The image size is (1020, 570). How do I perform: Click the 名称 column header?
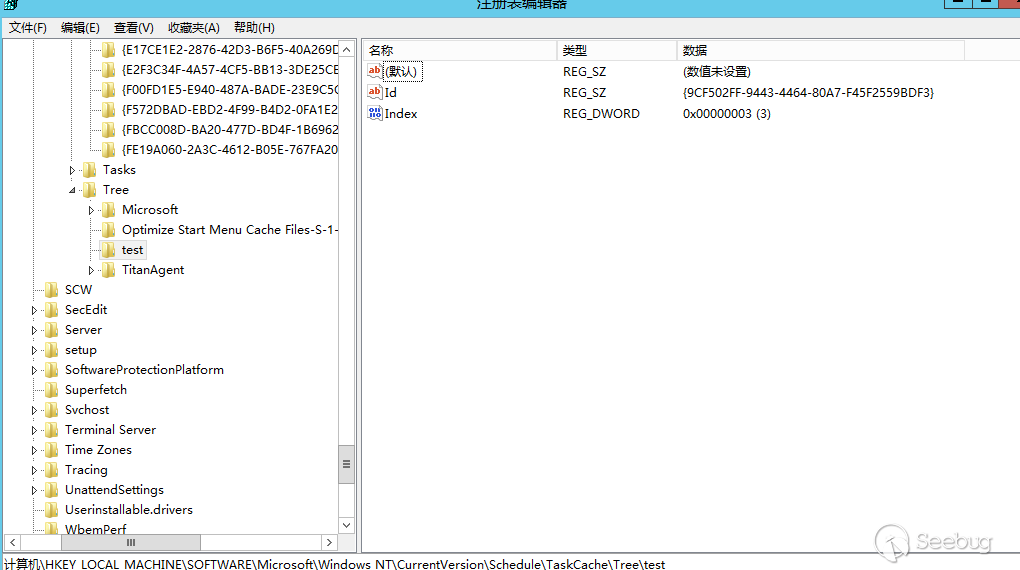tap(460, 50)
